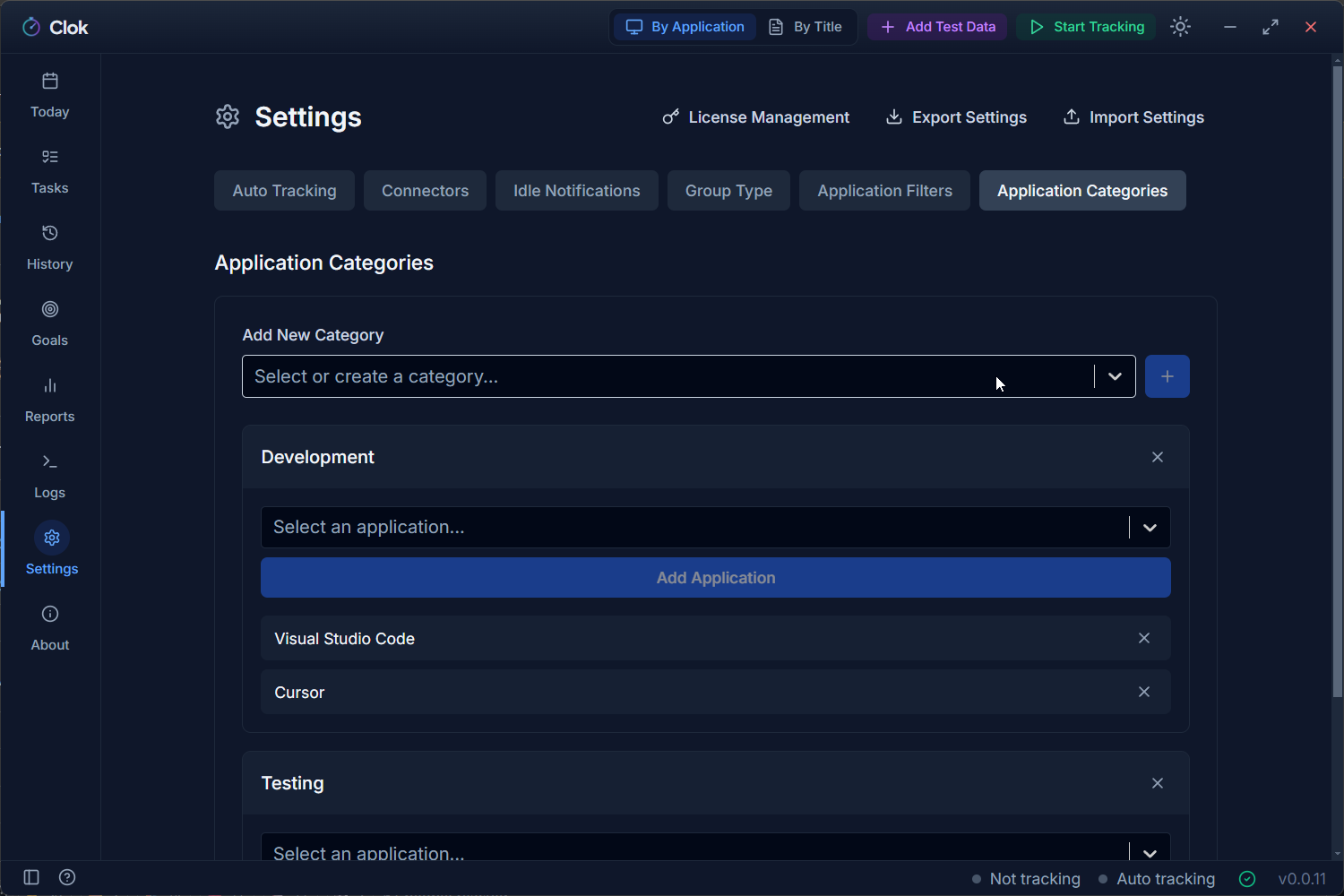Viewport: 1344px width, 896px height.
Task: Click Import Settings
Action: (1133, 117)
